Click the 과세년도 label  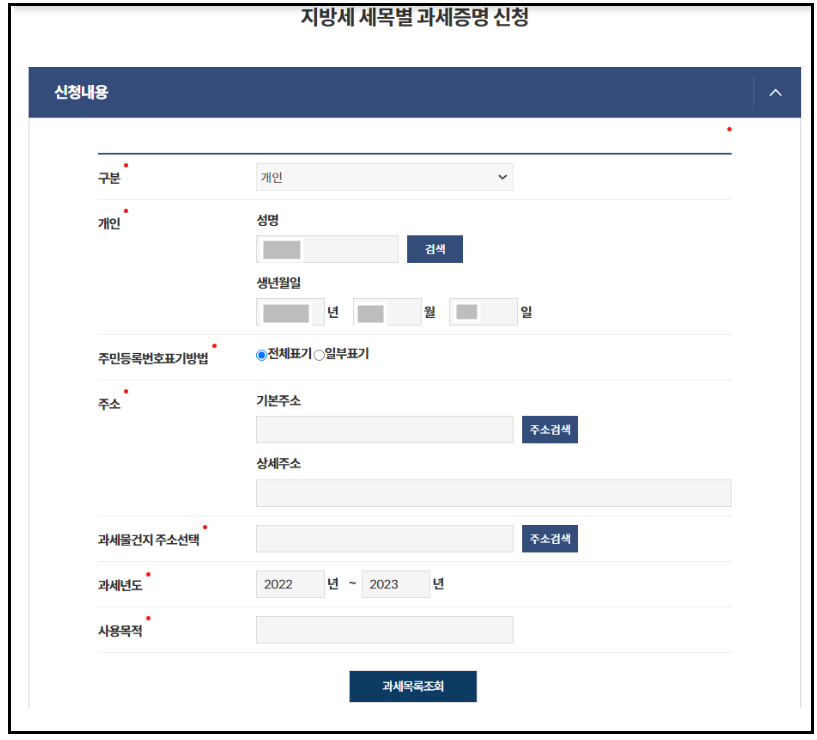[120, 586]
